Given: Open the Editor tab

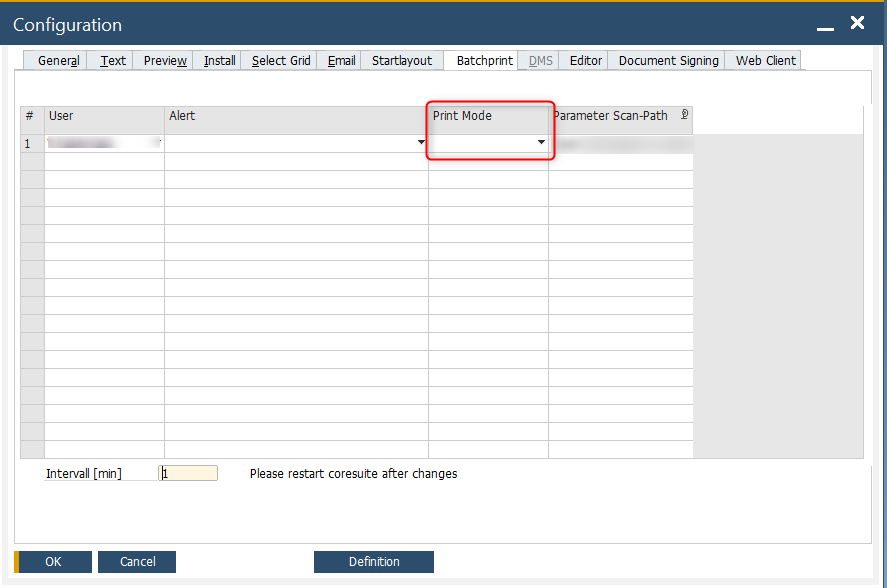Looking at the screenshot, I should pos(586,61).
